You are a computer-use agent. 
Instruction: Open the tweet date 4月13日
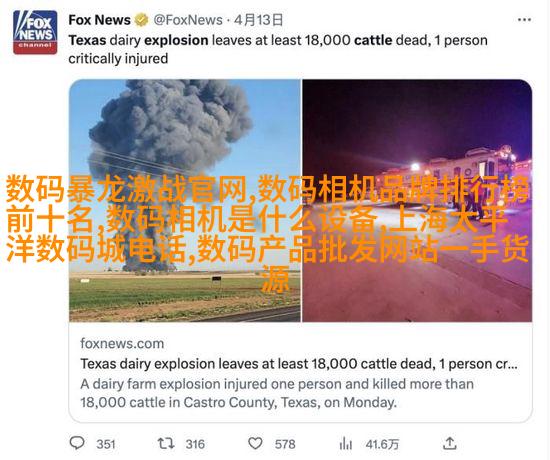(259, 20)
